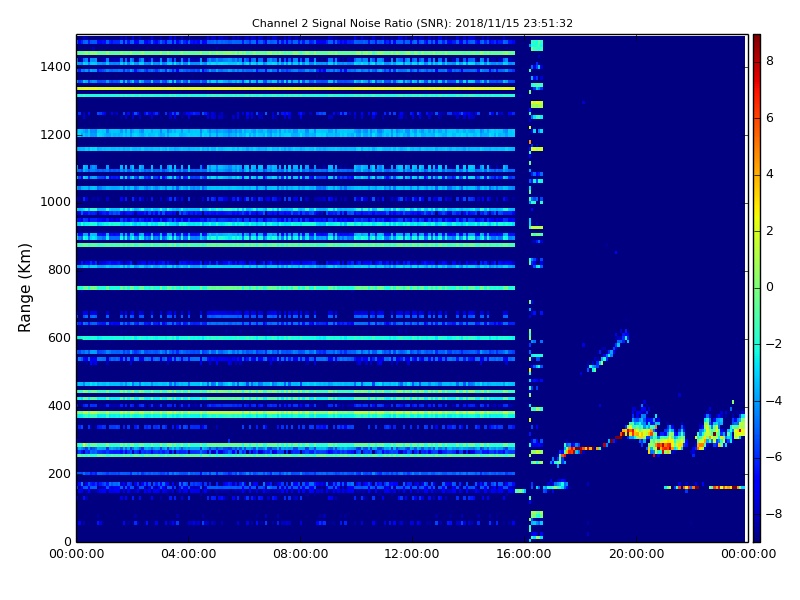The image size is (800, 600).
Task: Click the colorbar label −4
Action: [x=773, y=401]
